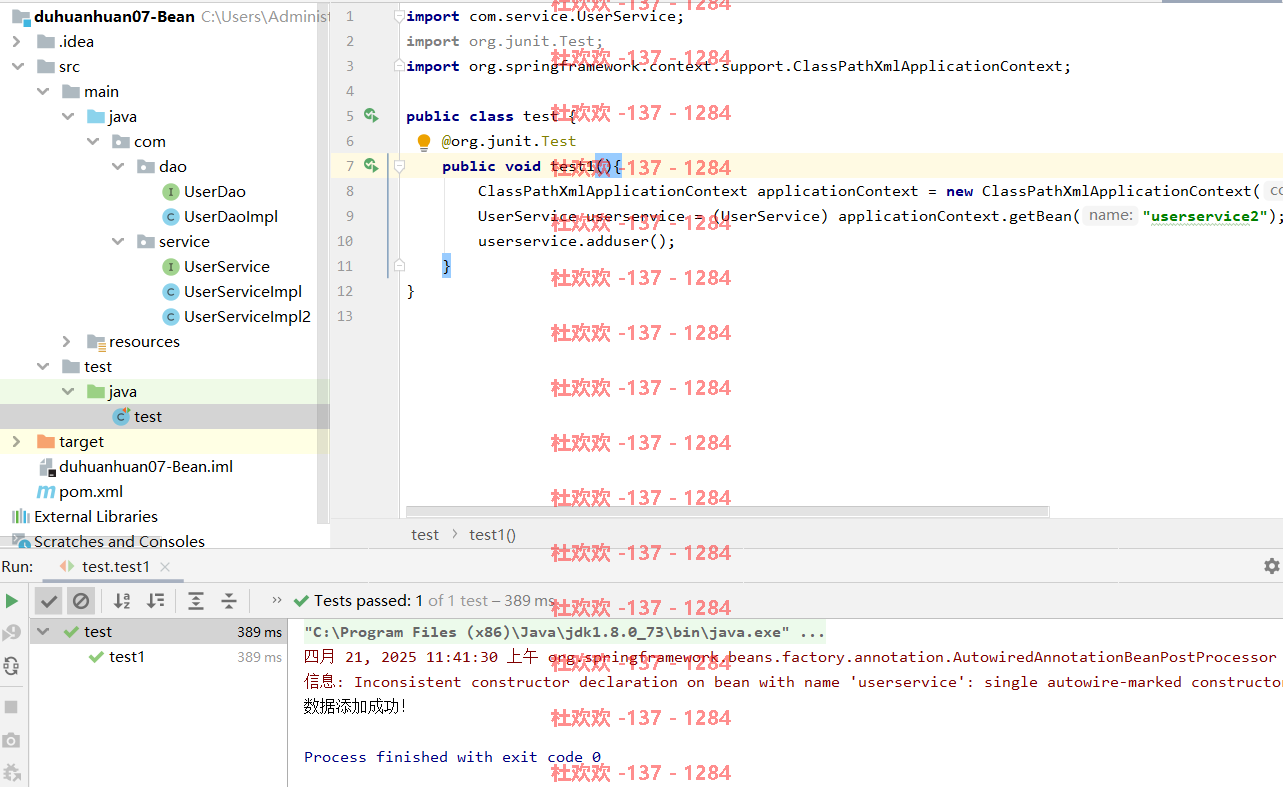
Task: Click the test breadcrumb in editor
Action: pyautogui.click(x=425, y=535)
